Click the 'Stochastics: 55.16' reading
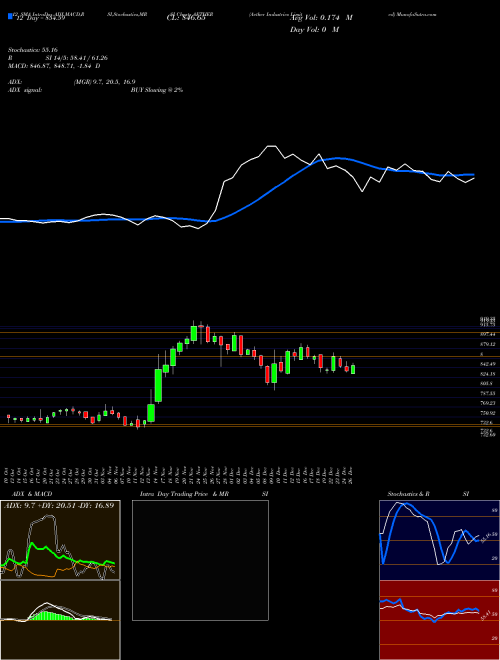Image resolution: width=500 pixels, height=660 pixels. coord(32,50)
